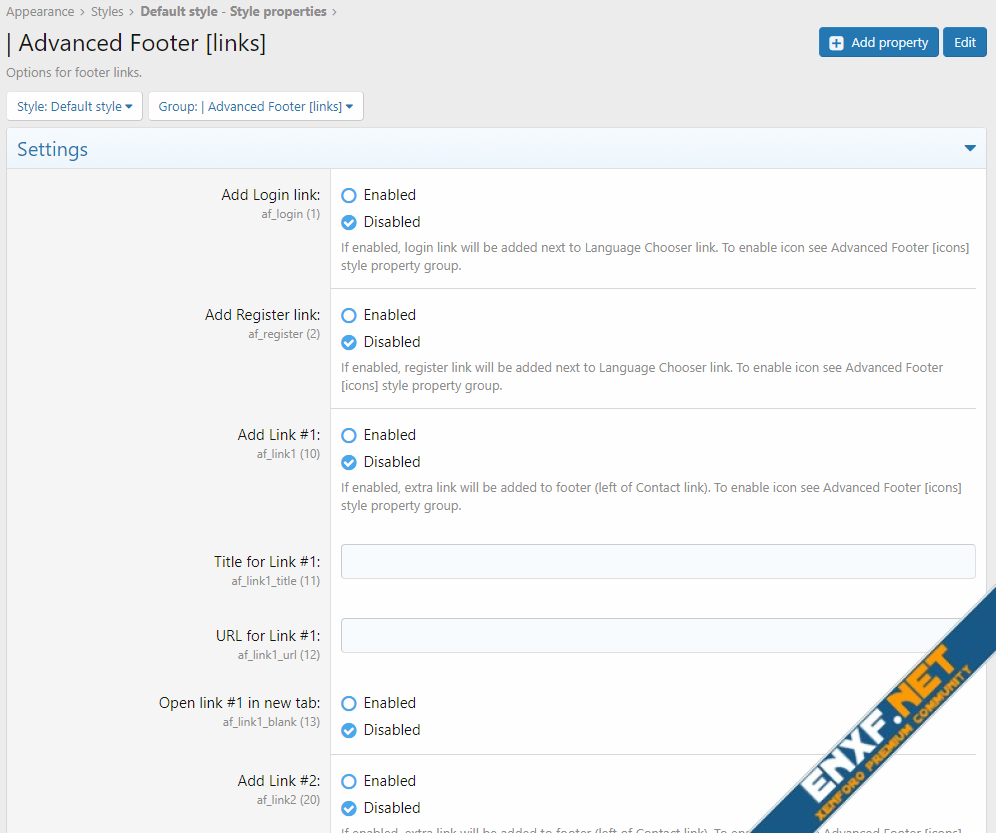The image size is (996, 833).
Task: Click the plus icon on Add property
Action: pyautogui.click(x=837, y=43)
